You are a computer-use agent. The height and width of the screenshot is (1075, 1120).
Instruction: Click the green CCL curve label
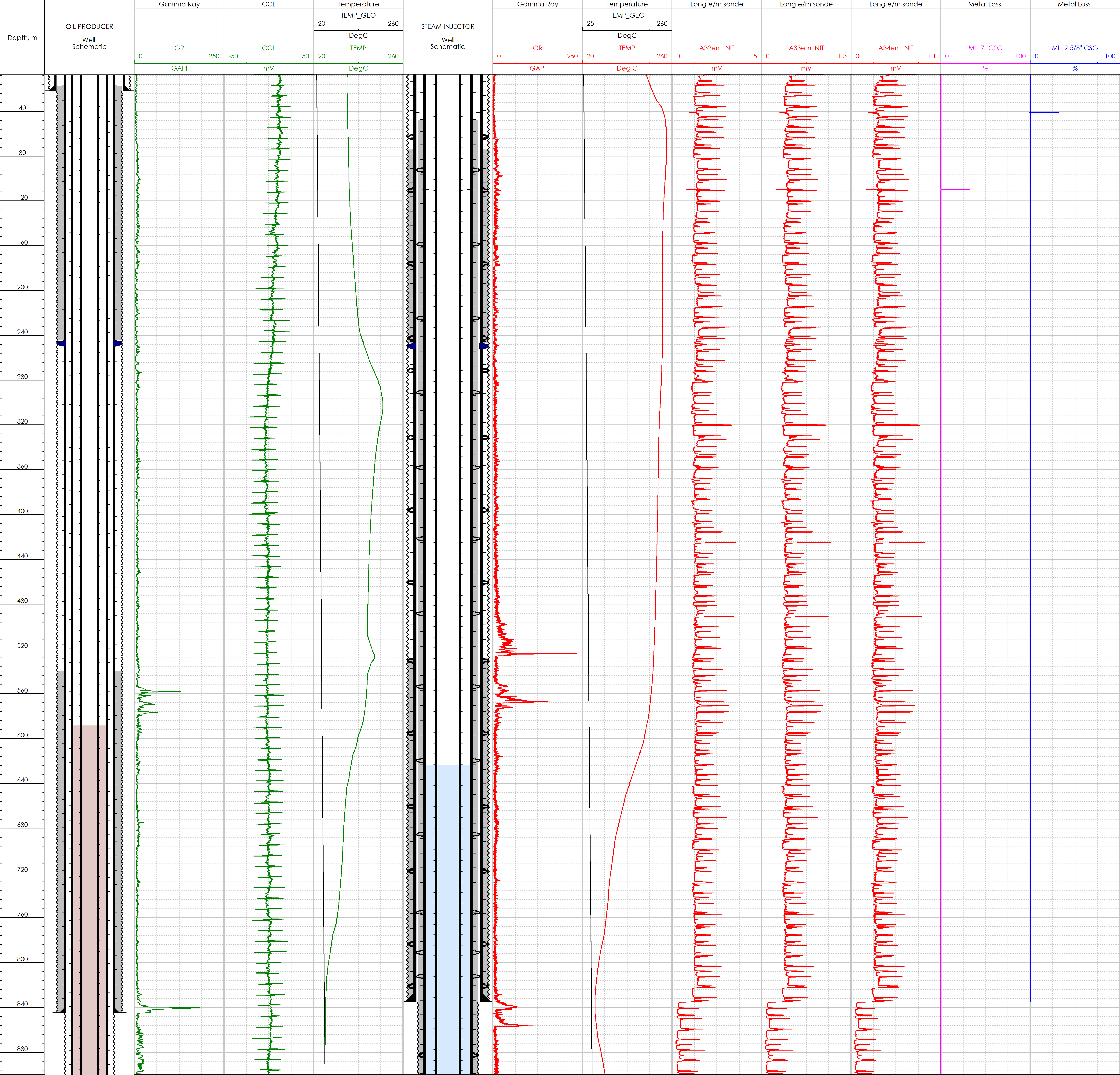click(269, 48)
